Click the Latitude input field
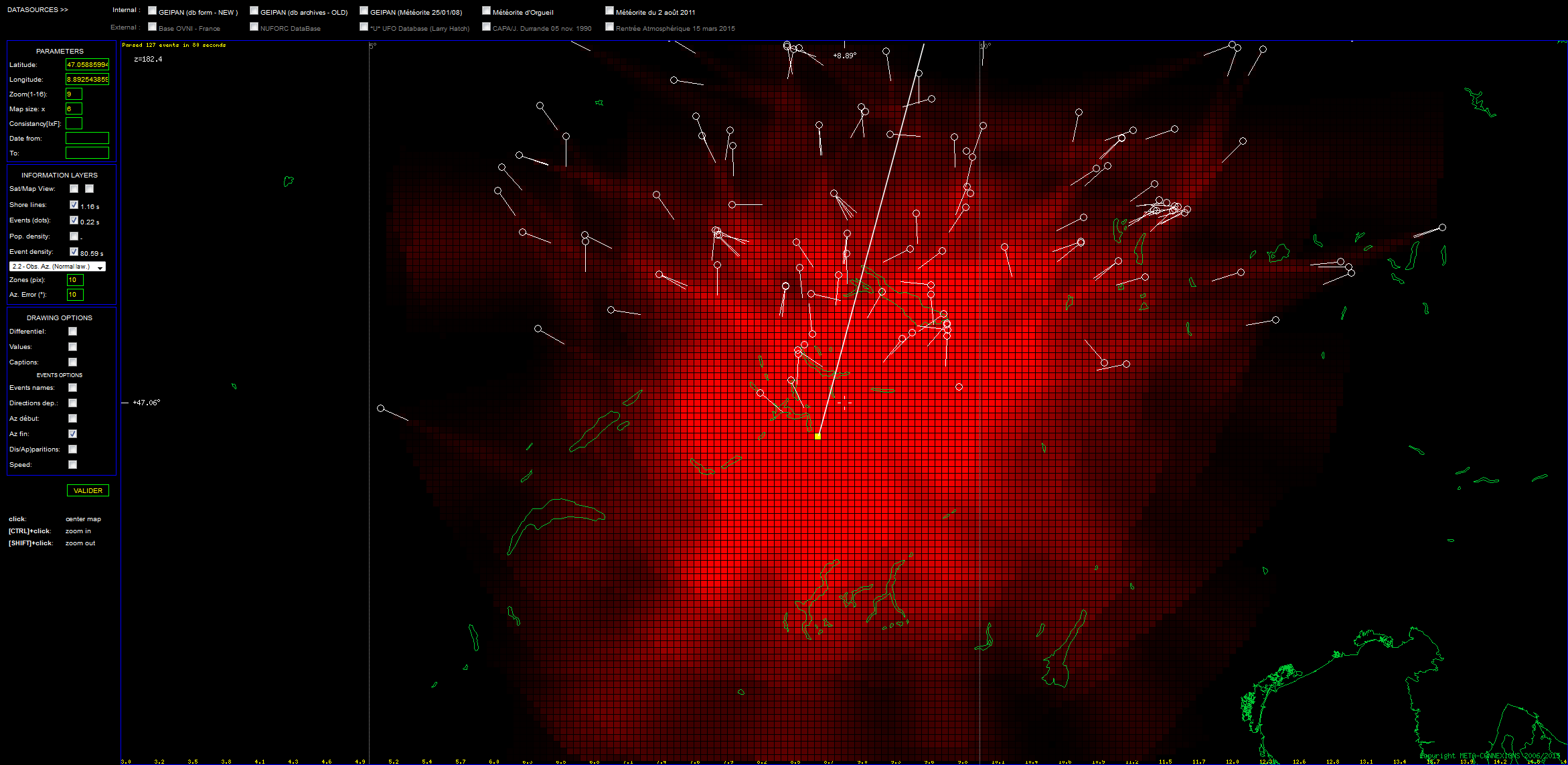 [87, 65]
